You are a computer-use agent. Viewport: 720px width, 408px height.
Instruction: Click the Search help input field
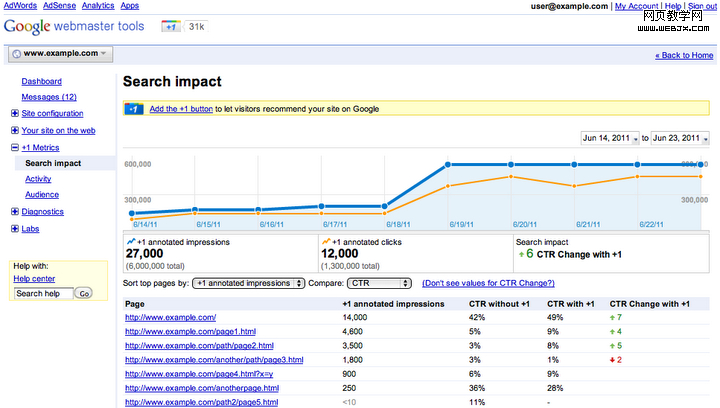(44, 293)
